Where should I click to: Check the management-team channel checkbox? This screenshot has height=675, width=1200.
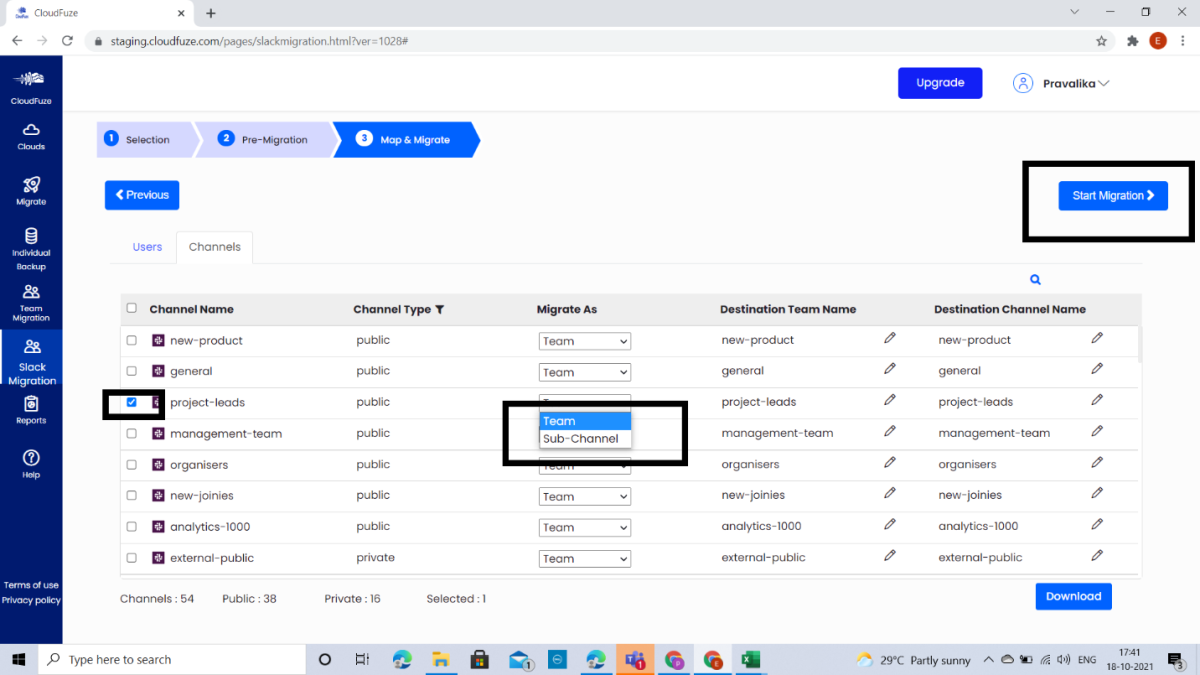131,434
